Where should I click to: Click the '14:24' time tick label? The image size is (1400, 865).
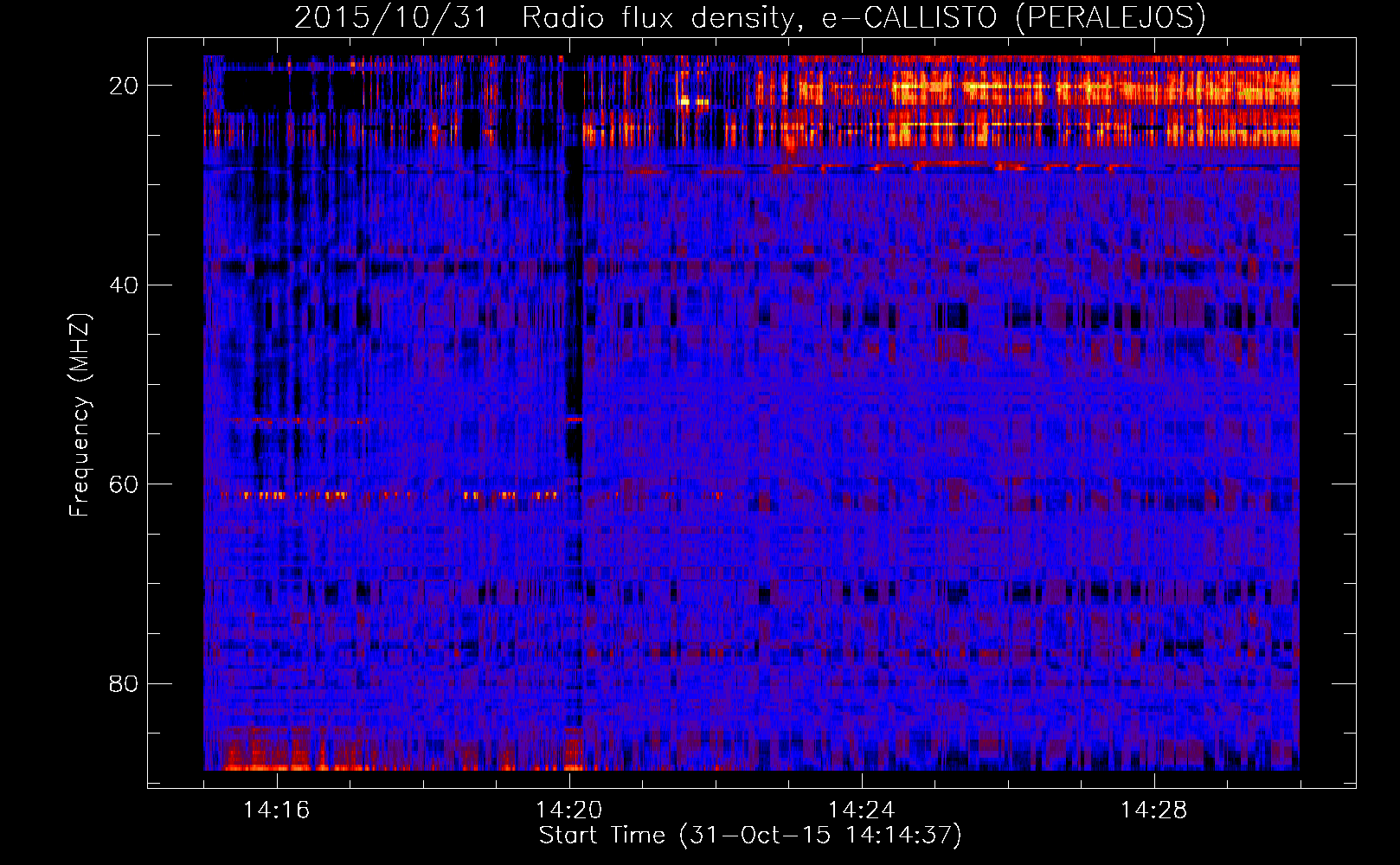862,811
